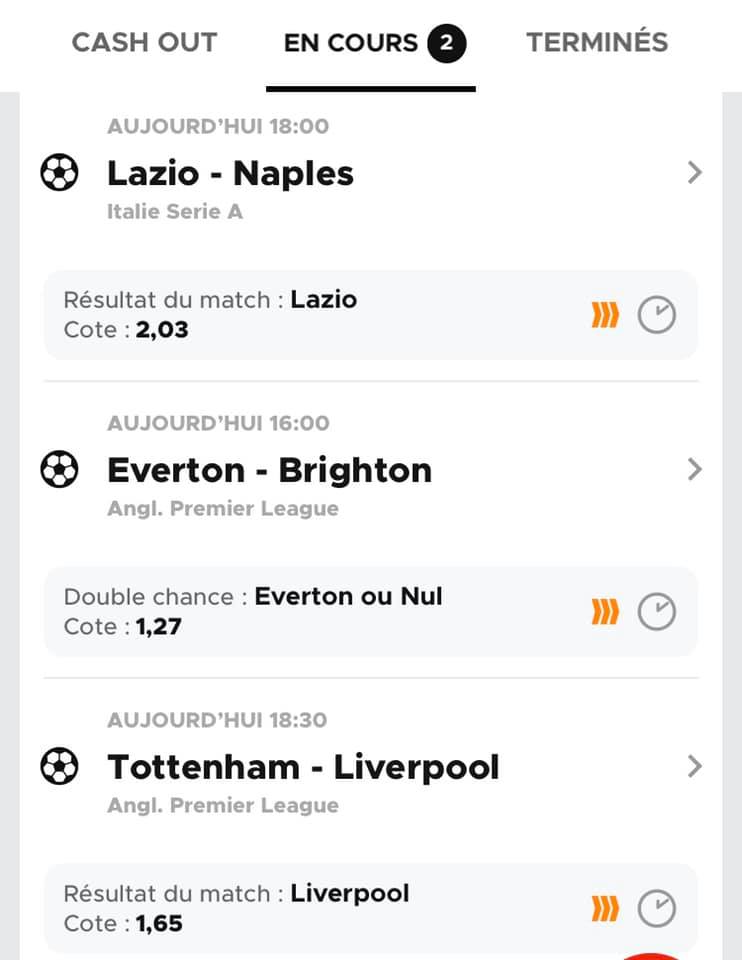
Task: Click the soccer ball icon beside Everton - Brighton
Action: point(59,470)
